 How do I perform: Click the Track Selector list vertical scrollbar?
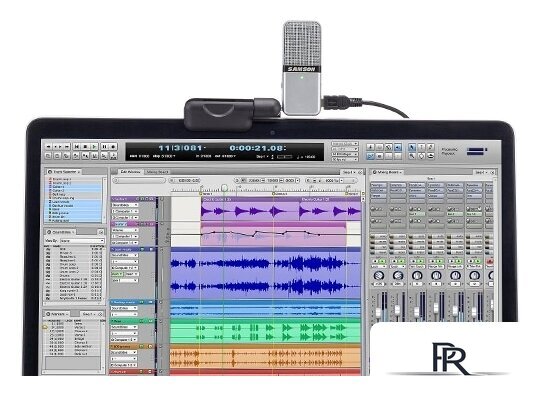[104, 200]
